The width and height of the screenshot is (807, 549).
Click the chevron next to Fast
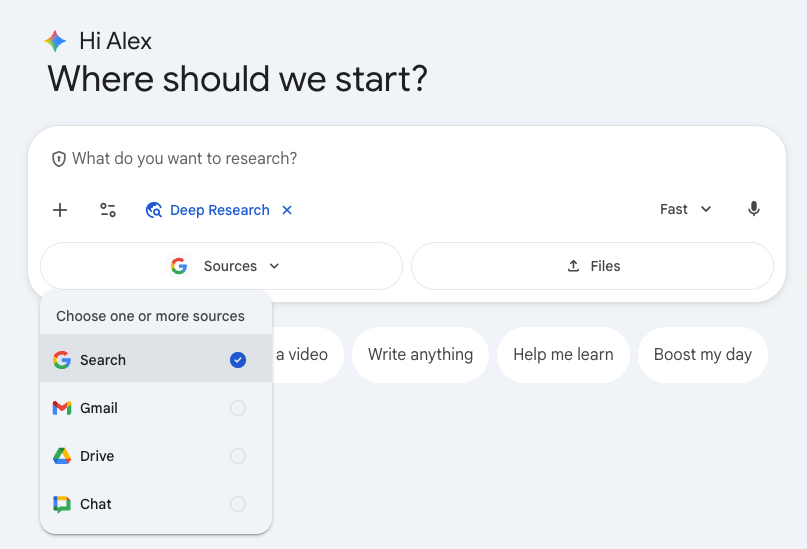pyautogui.click(x=706, y=209)
